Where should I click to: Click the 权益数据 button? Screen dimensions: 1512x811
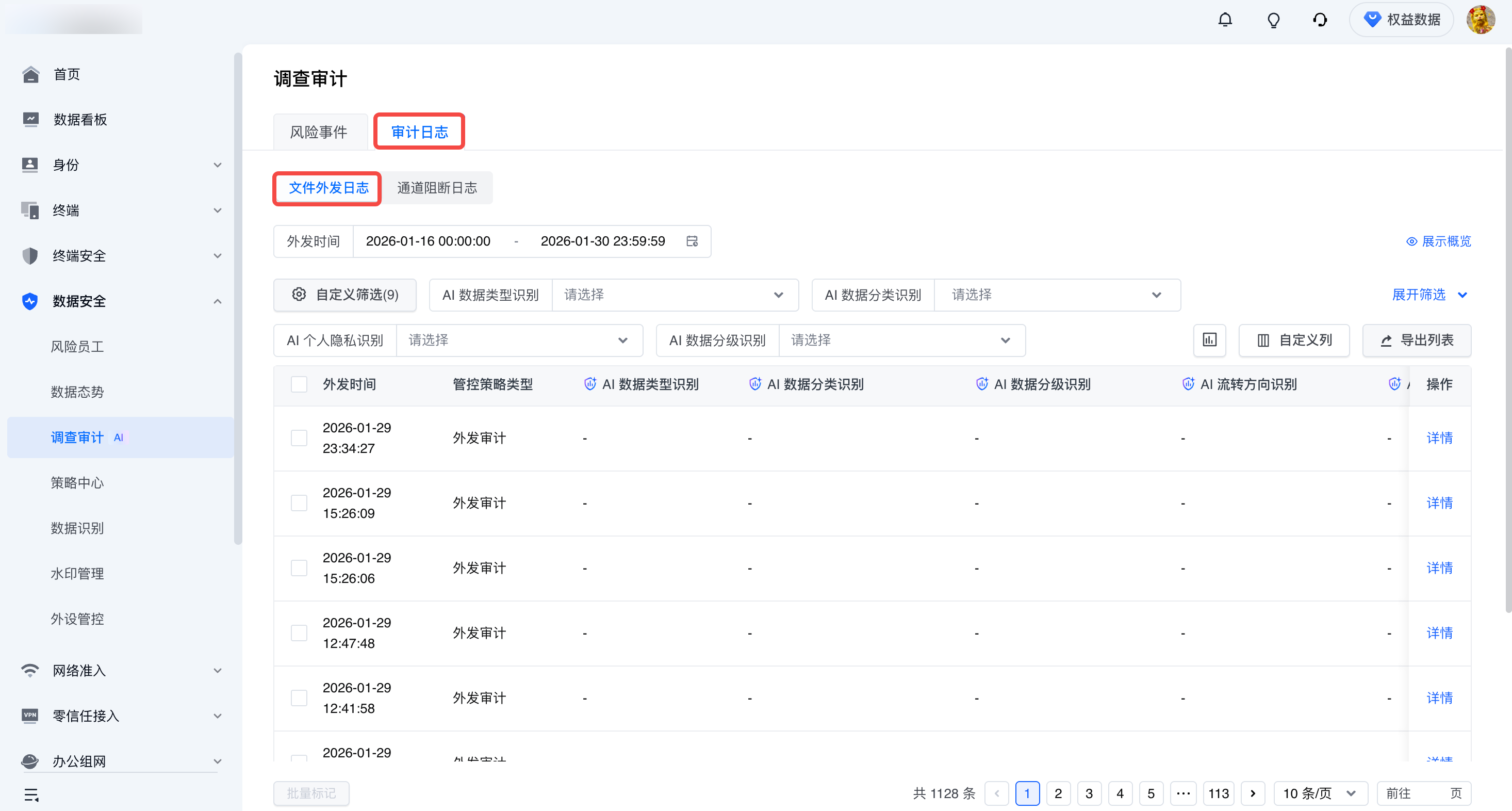pos(1402,20)
